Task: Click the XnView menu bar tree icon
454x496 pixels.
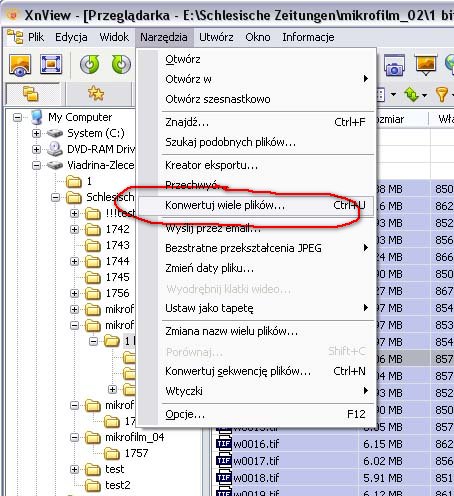Action: 15,37
